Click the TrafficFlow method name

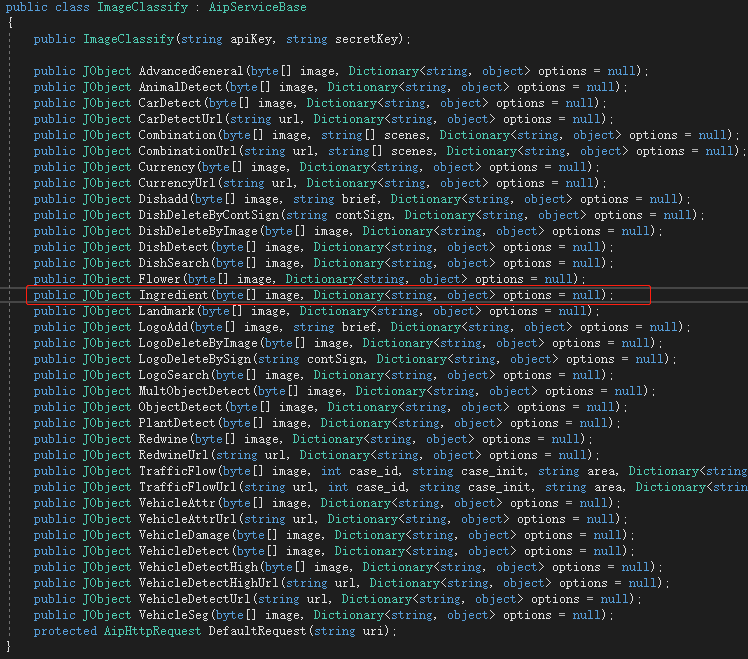[x=177, y=471]
